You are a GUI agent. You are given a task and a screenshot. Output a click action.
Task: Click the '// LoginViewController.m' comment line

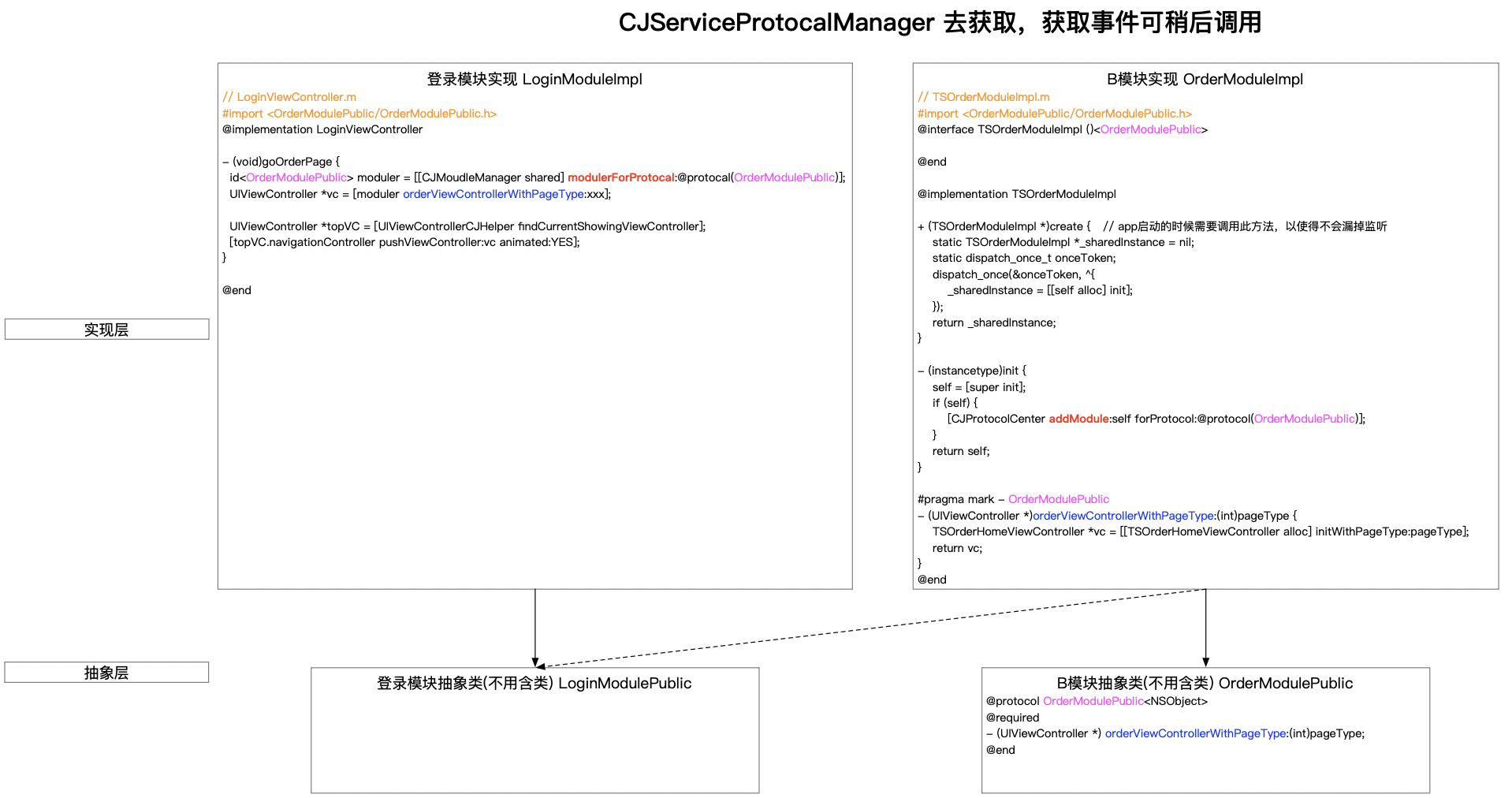pyautogui.click(x=289, y=97)
